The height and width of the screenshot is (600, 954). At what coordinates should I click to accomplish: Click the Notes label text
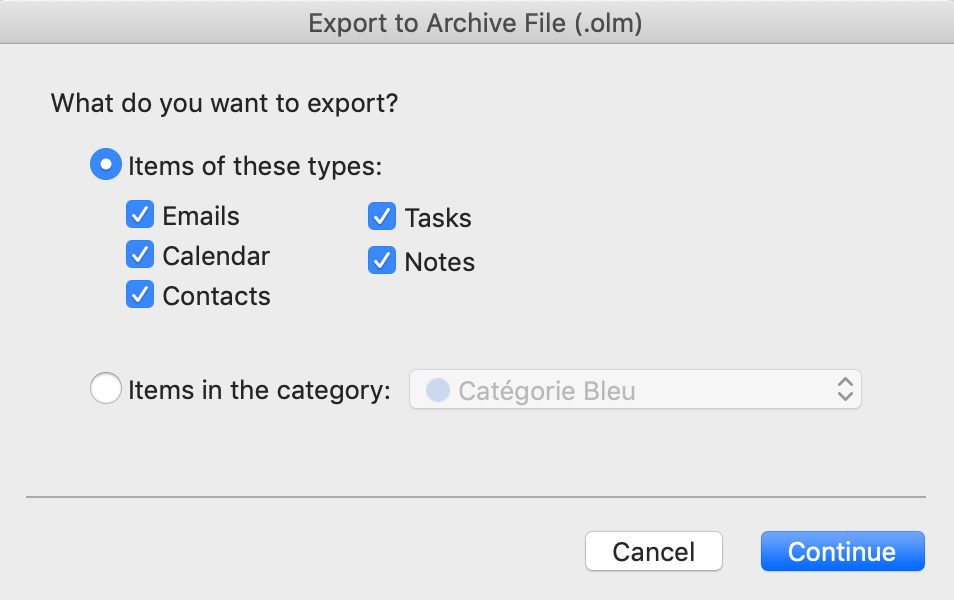[x=438, y=261]
